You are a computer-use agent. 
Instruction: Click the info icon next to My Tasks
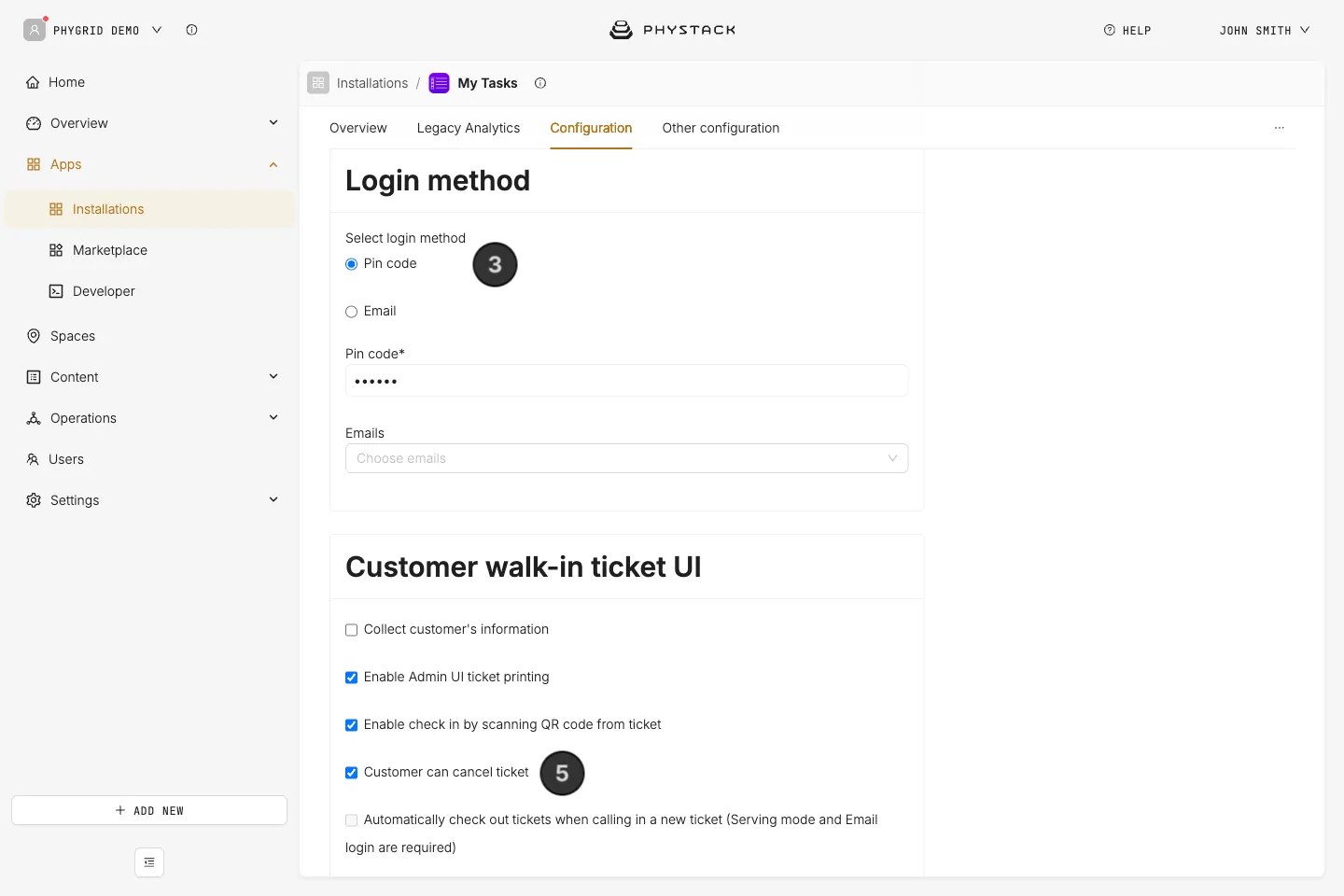click(540, 83)
